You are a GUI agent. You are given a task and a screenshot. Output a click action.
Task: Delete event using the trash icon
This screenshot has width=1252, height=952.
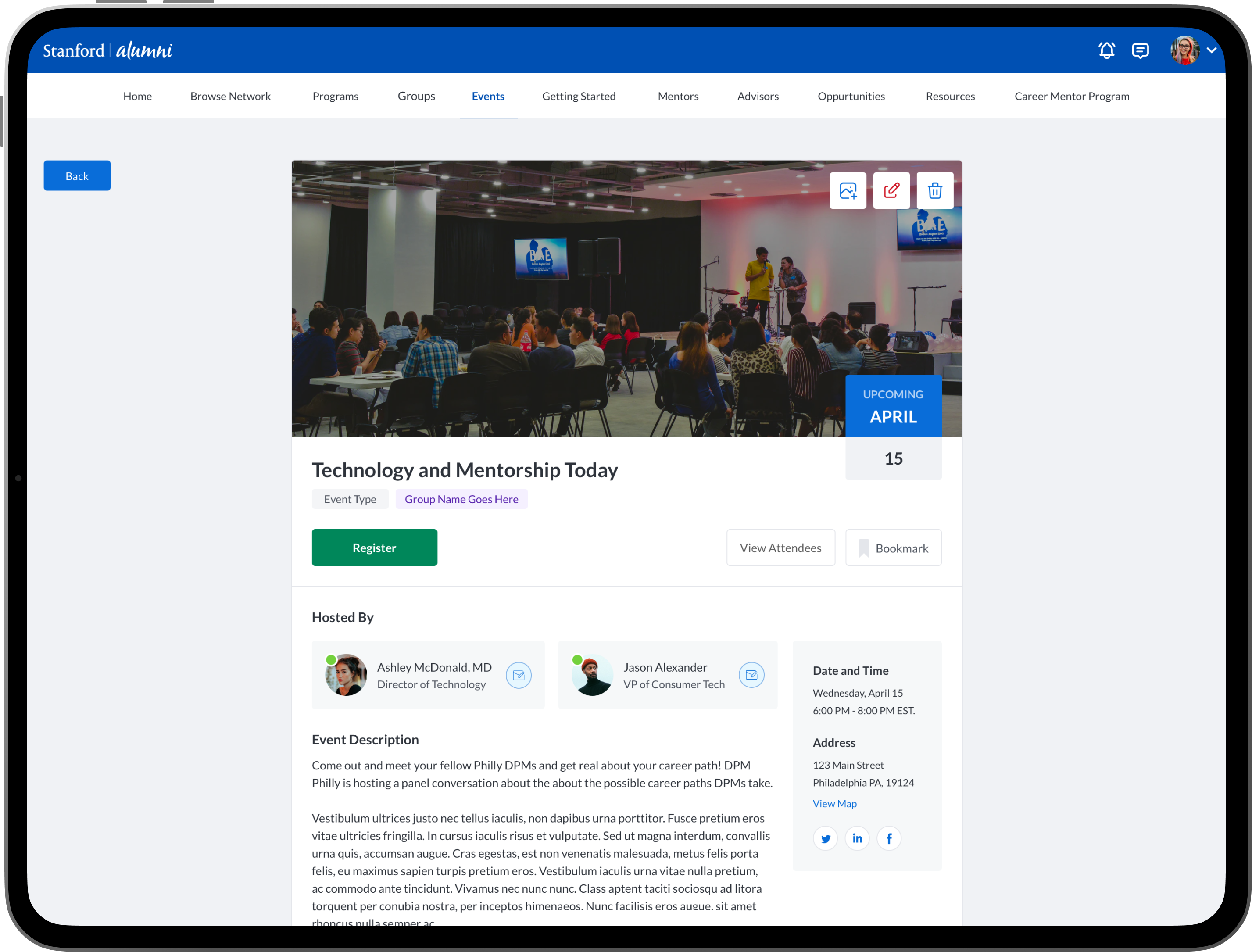coord(935,190)
